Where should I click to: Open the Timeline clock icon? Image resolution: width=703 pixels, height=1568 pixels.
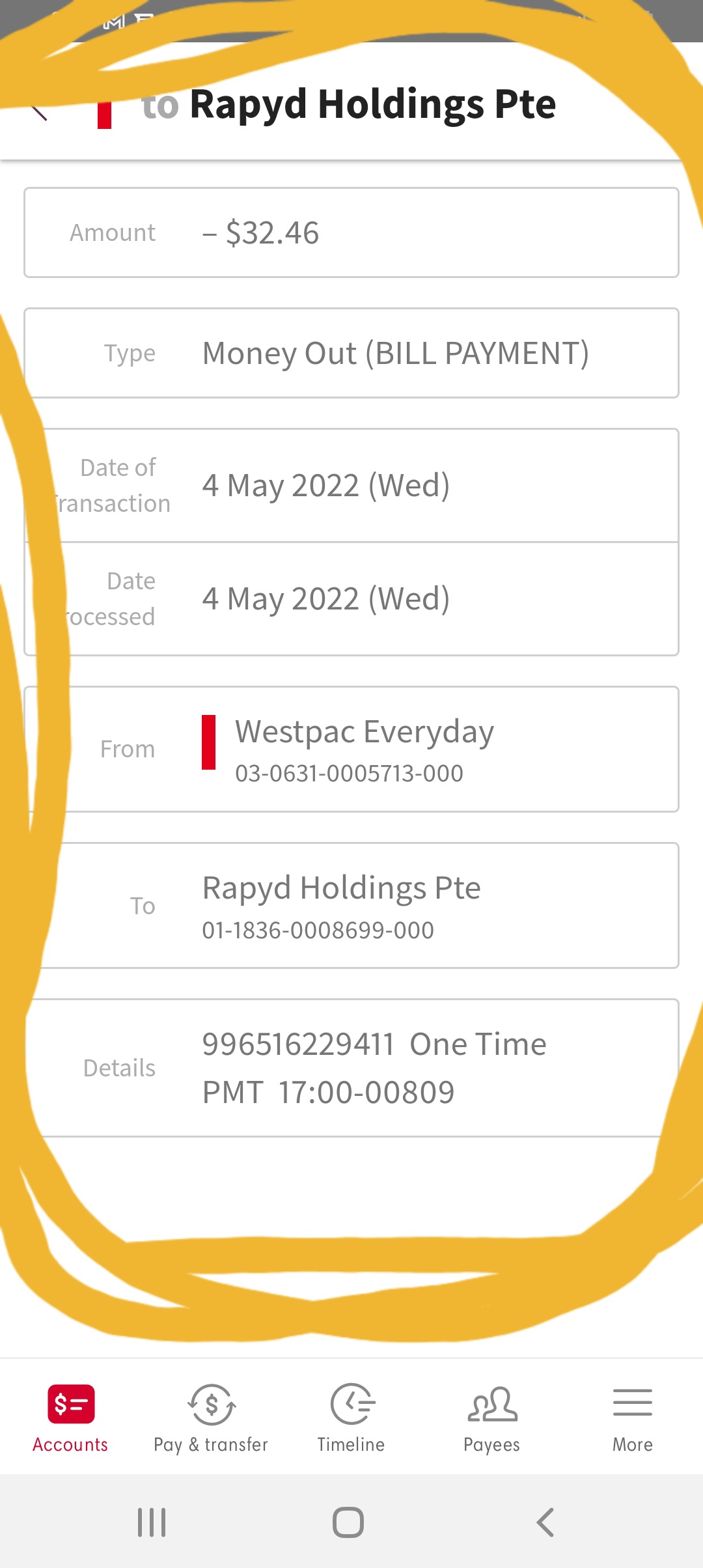tap(351, 1403)
